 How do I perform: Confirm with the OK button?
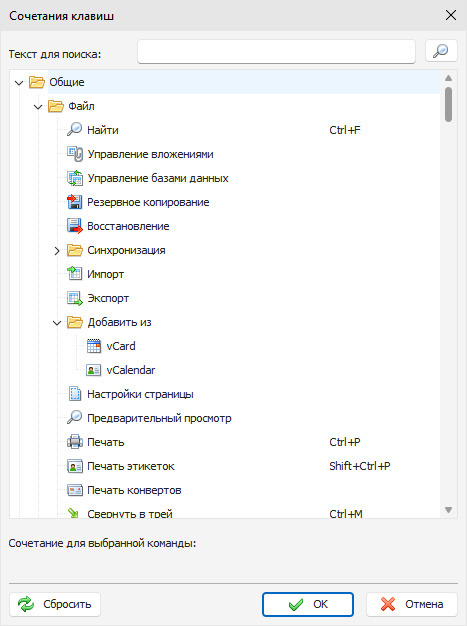point(308,604)
